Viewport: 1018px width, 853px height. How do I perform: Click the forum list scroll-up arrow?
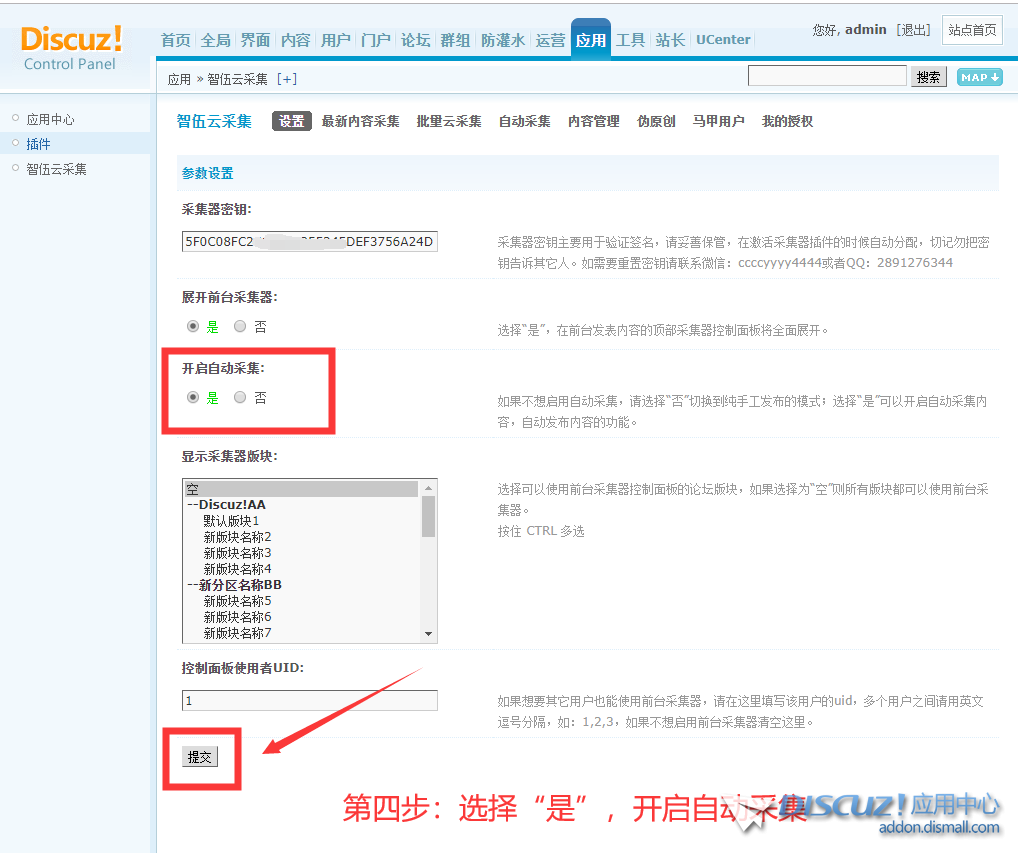coord(428,488)
